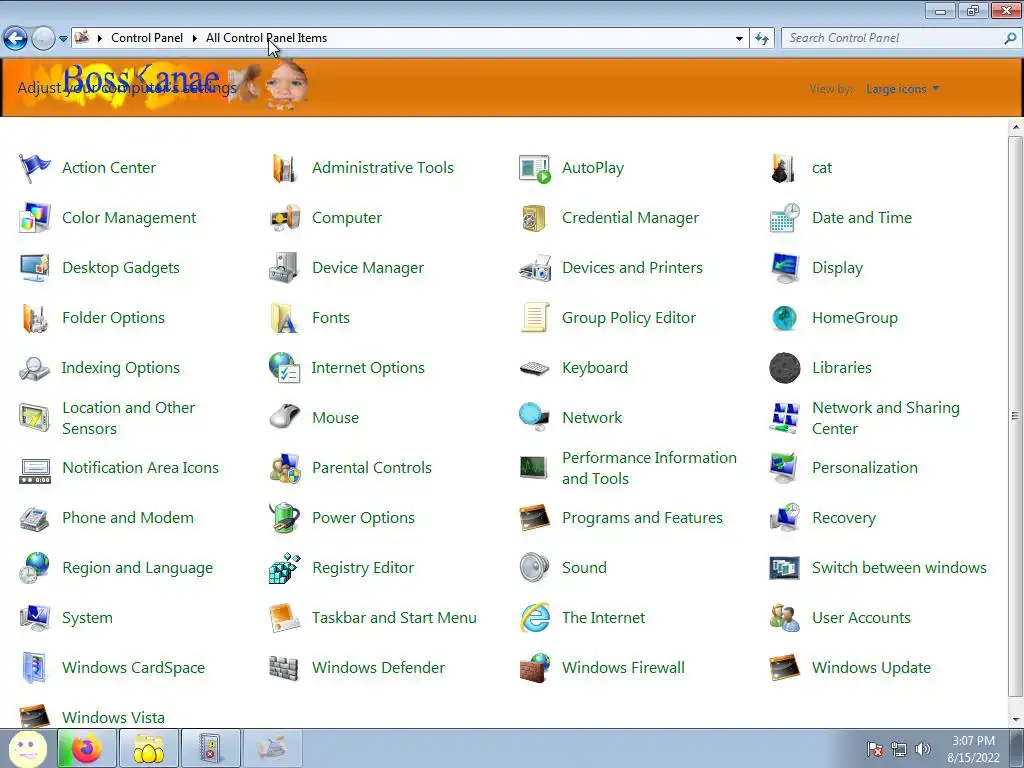Image resolution: width=1024 pixels, height=768 pixels.
Task: Open the Action Center flag icon
Action: (x=35, y=168)
